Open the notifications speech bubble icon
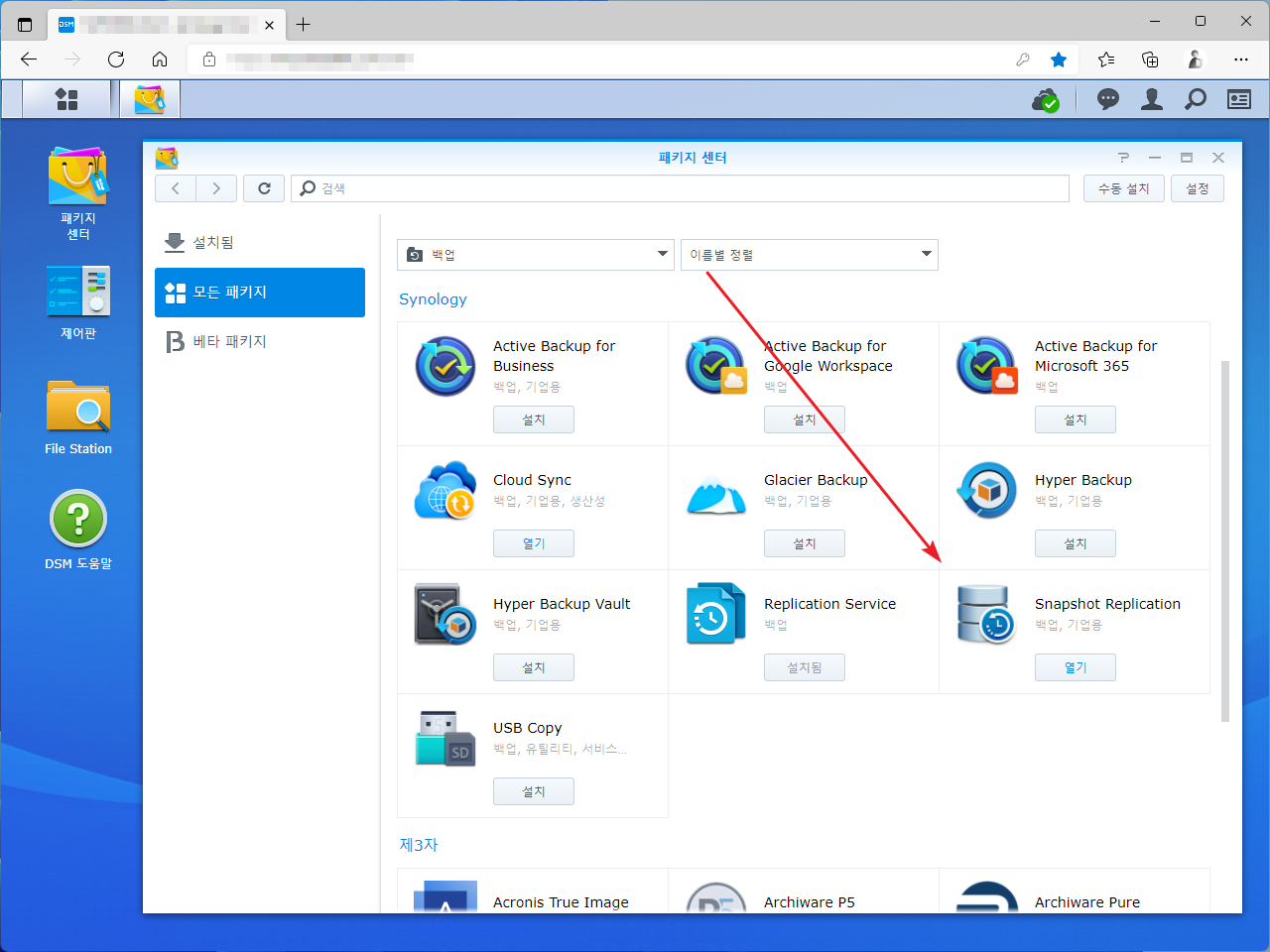The height and width of the screenshot is (952, 1270). pos(1108,99)
